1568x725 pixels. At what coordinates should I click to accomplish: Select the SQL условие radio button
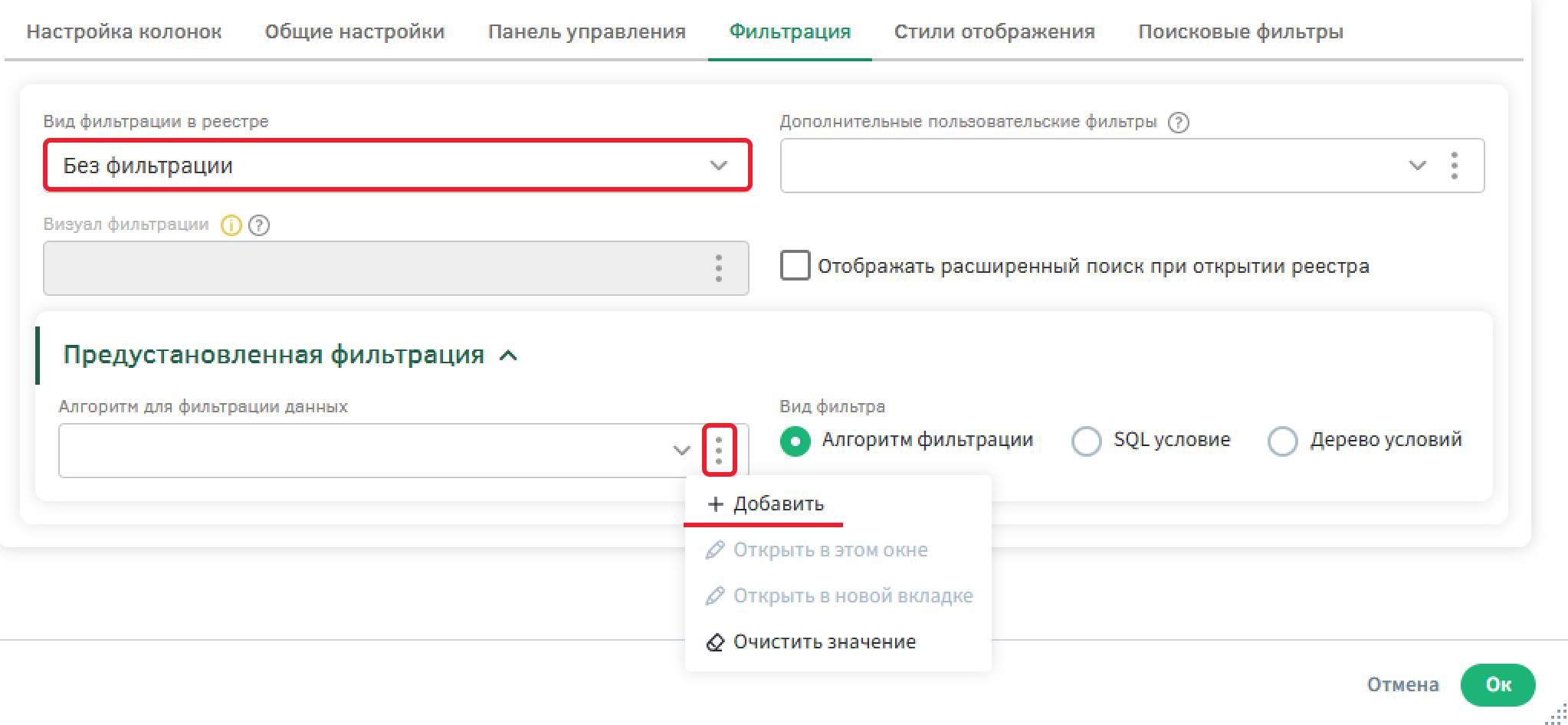[x=1086, y=441]
